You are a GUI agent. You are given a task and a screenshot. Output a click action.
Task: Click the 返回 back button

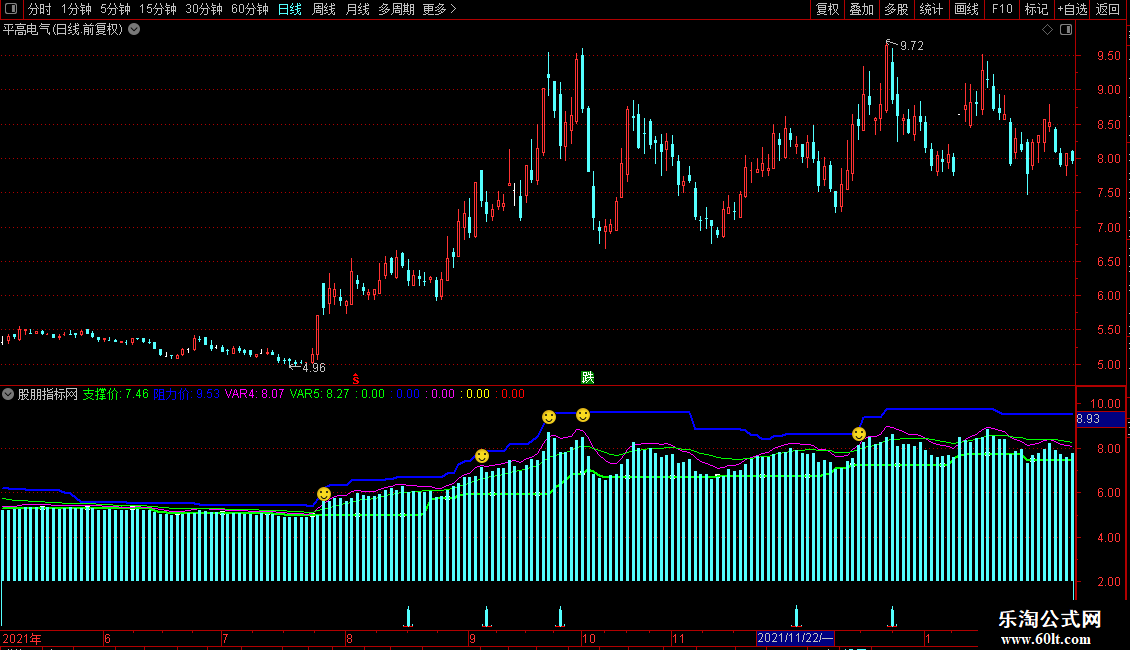(1108, 9)
